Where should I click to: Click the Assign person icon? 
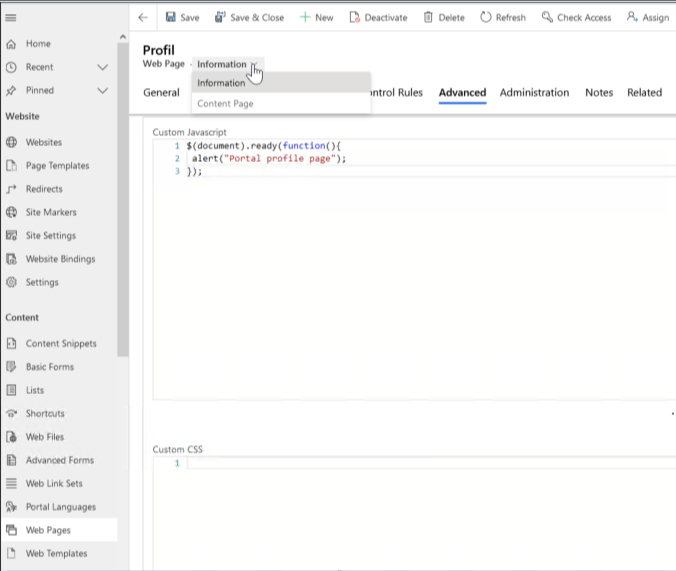(632, 17)
